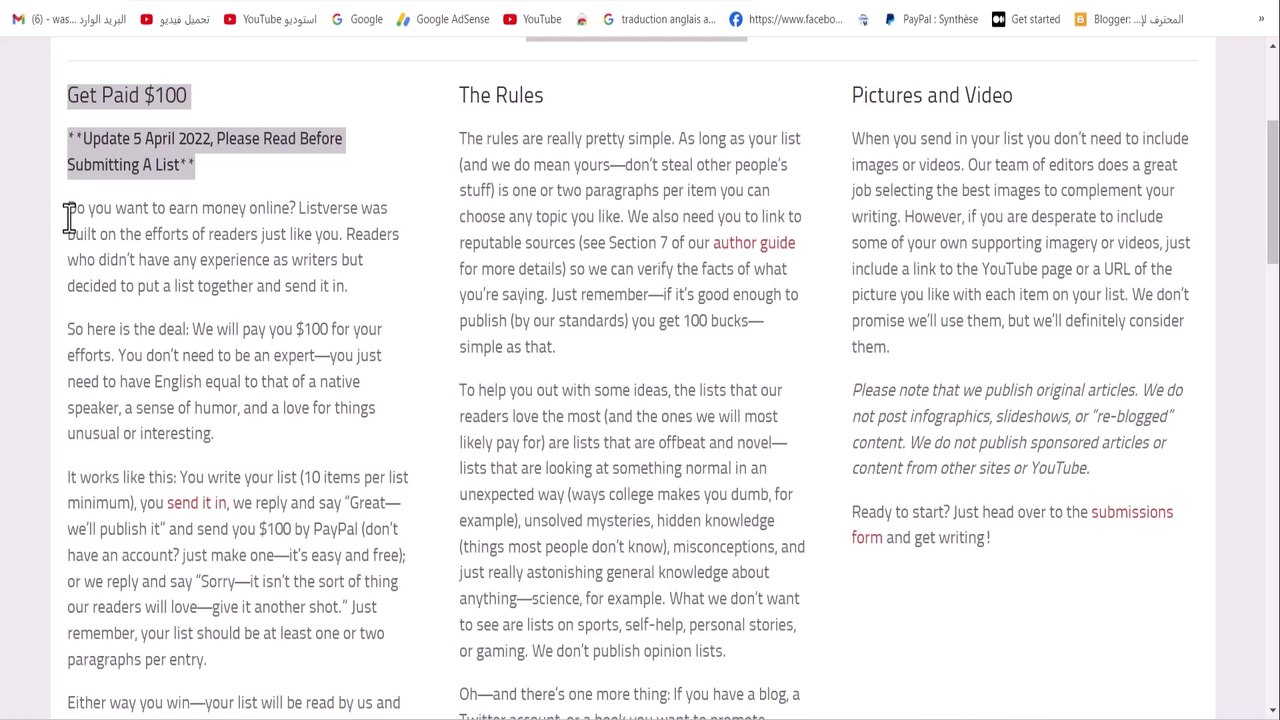Click the 'Get Paid $100' heading
The image size is (1280, 720).
click(127, 95)
